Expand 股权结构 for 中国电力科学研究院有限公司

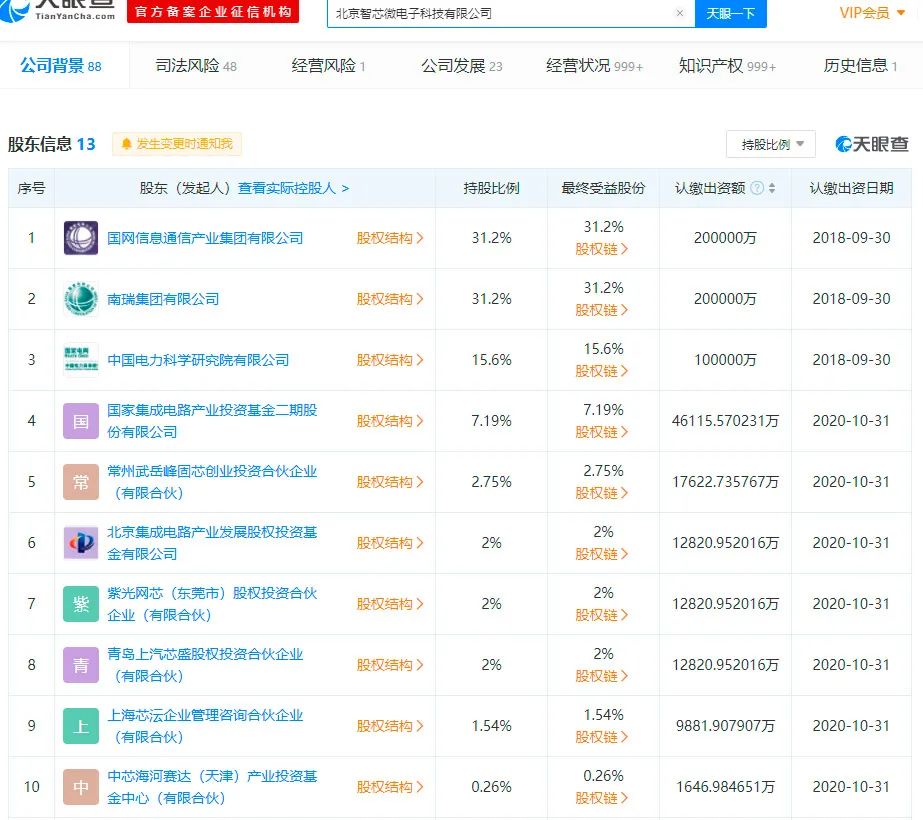point(390,360)
